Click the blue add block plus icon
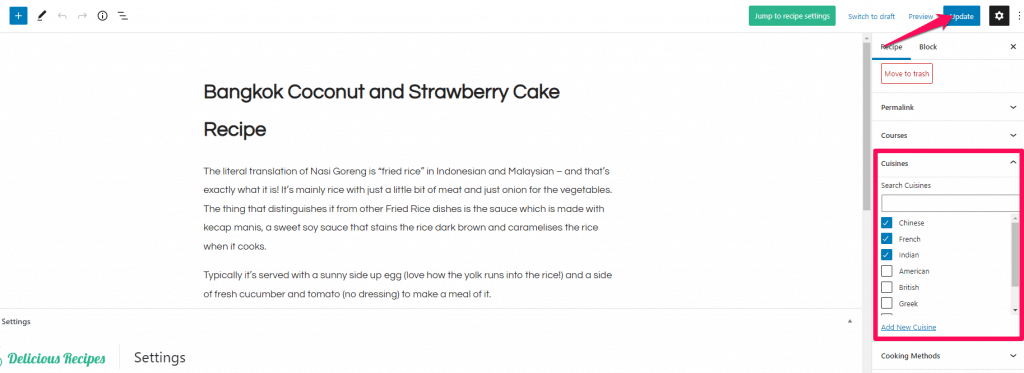 coord(18,16)
